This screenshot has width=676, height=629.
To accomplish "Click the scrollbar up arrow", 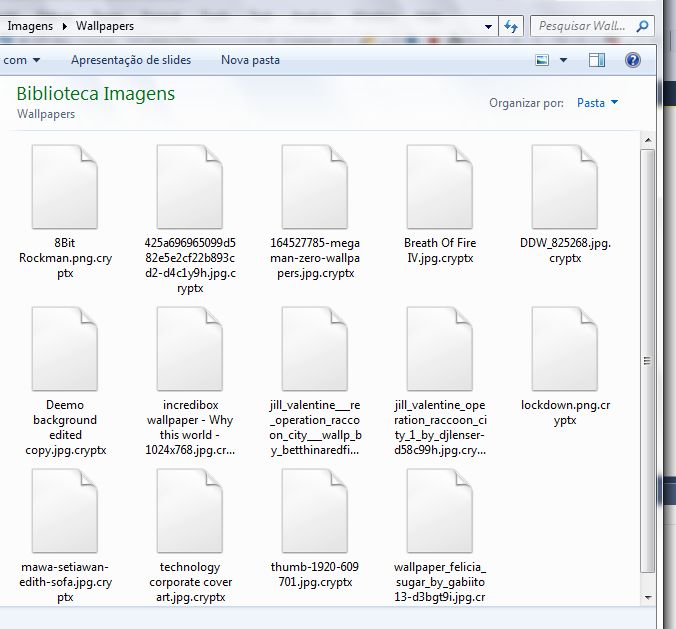I will 648,140.
